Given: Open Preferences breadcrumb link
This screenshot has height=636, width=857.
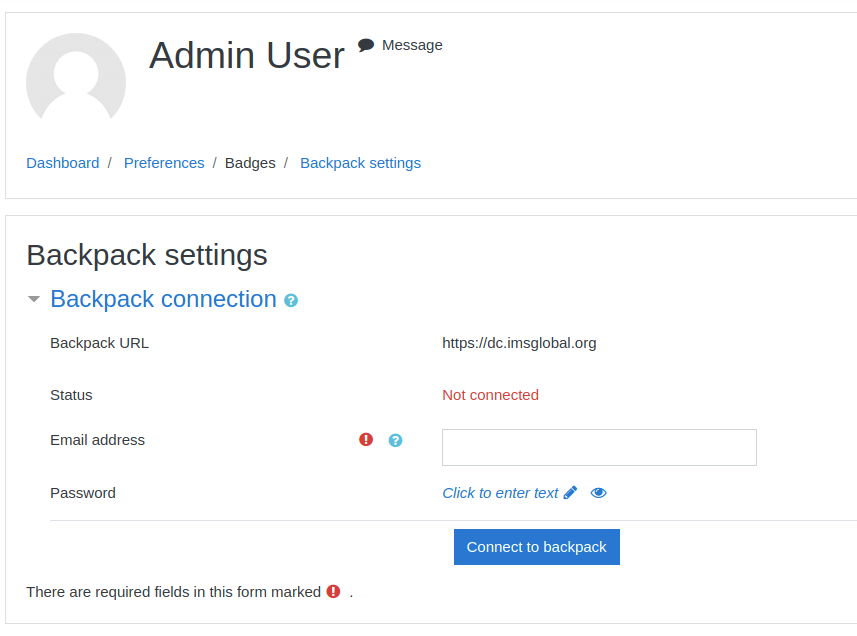Looking at the screenshot, I should coord(164,163).
